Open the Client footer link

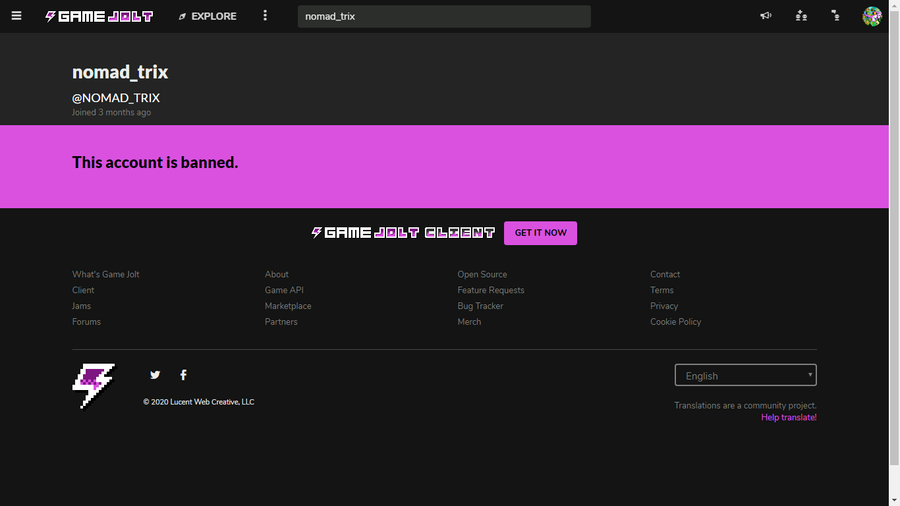[83, 290]
